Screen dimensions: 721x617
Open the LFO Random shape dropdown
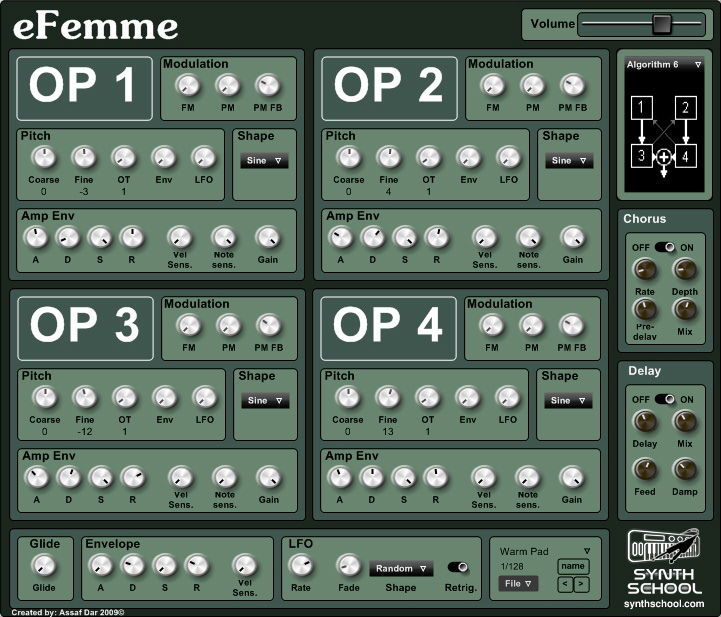coord(401,568)
